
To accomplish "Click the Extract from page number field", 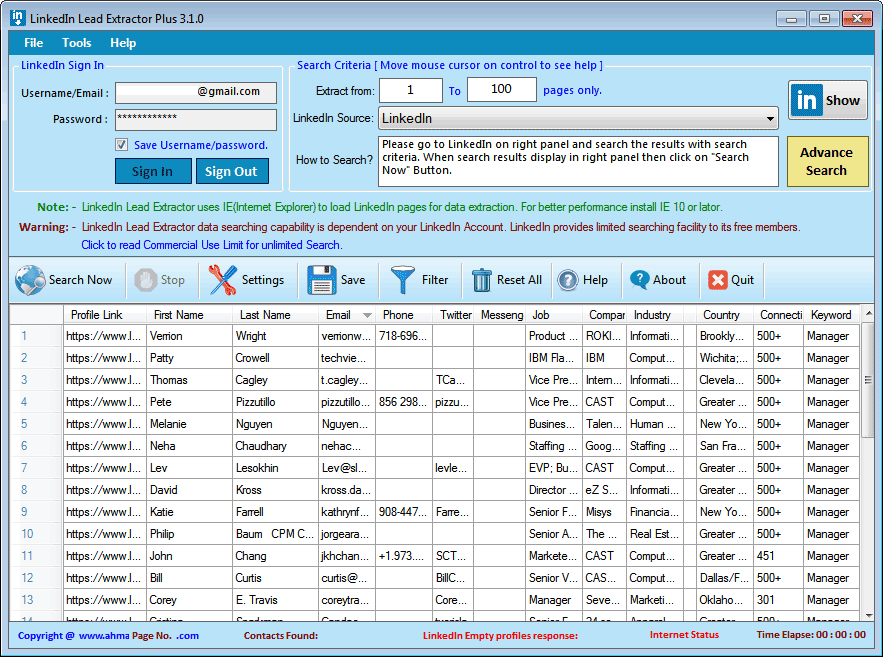I will pos(411,90).
